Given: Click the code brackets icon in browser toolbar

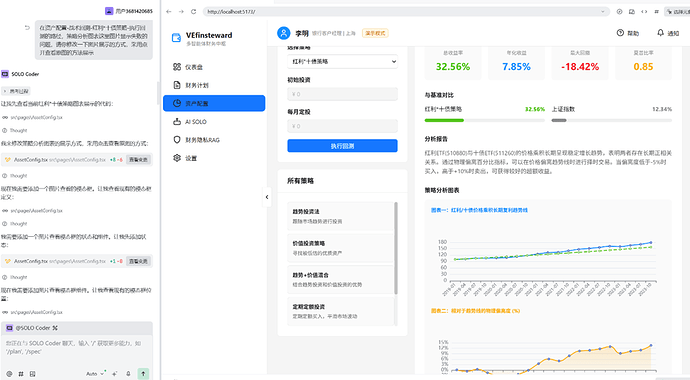Looking at the screenshot, I should click(644, 11).
